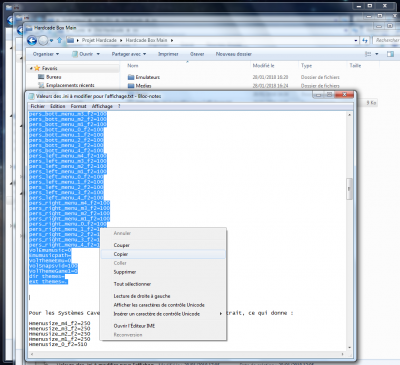The height and width of the screenshot is (365, 400).
Task: Minimize the Notepad window
Action: (x=318, y=95)
